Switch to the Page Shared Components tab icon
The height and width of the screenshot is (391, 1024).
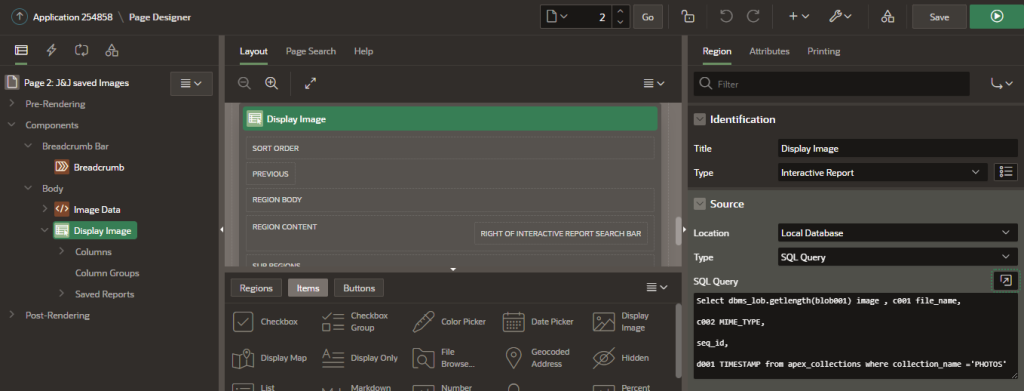(112, 50)
